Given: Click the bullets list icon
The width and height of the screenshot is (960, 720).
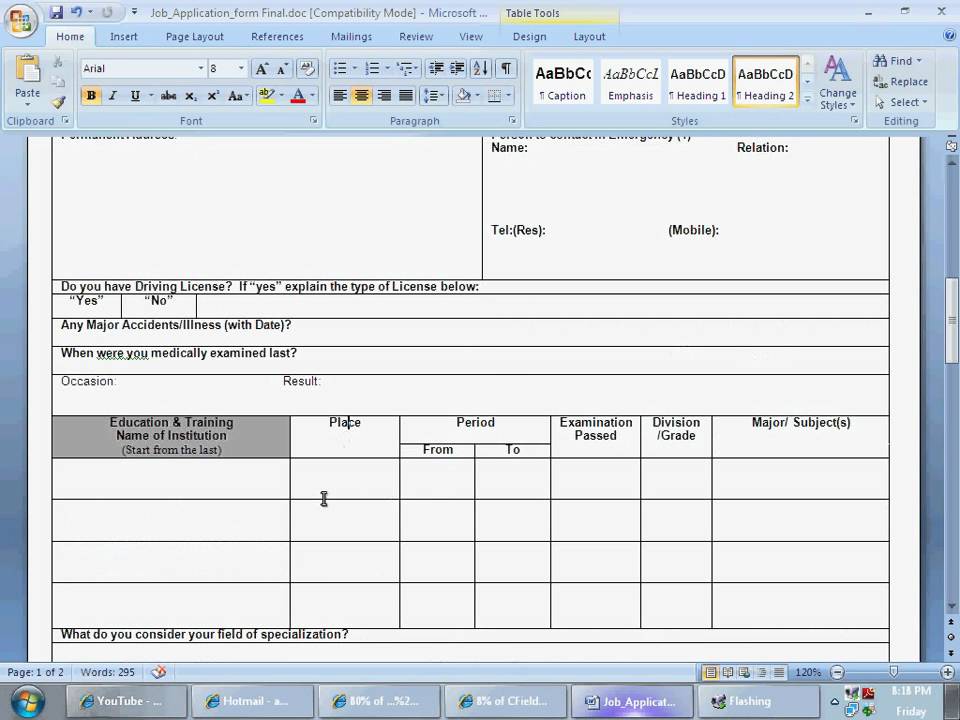Looking at the screenshot, I should 340,68.
